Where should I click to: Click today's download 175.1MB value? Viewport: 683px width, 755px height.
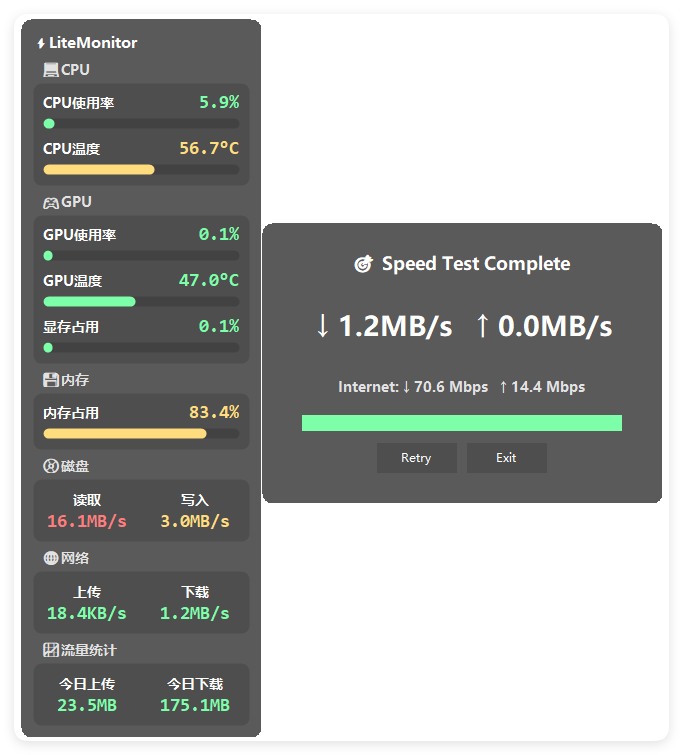(x=195, y=705)
